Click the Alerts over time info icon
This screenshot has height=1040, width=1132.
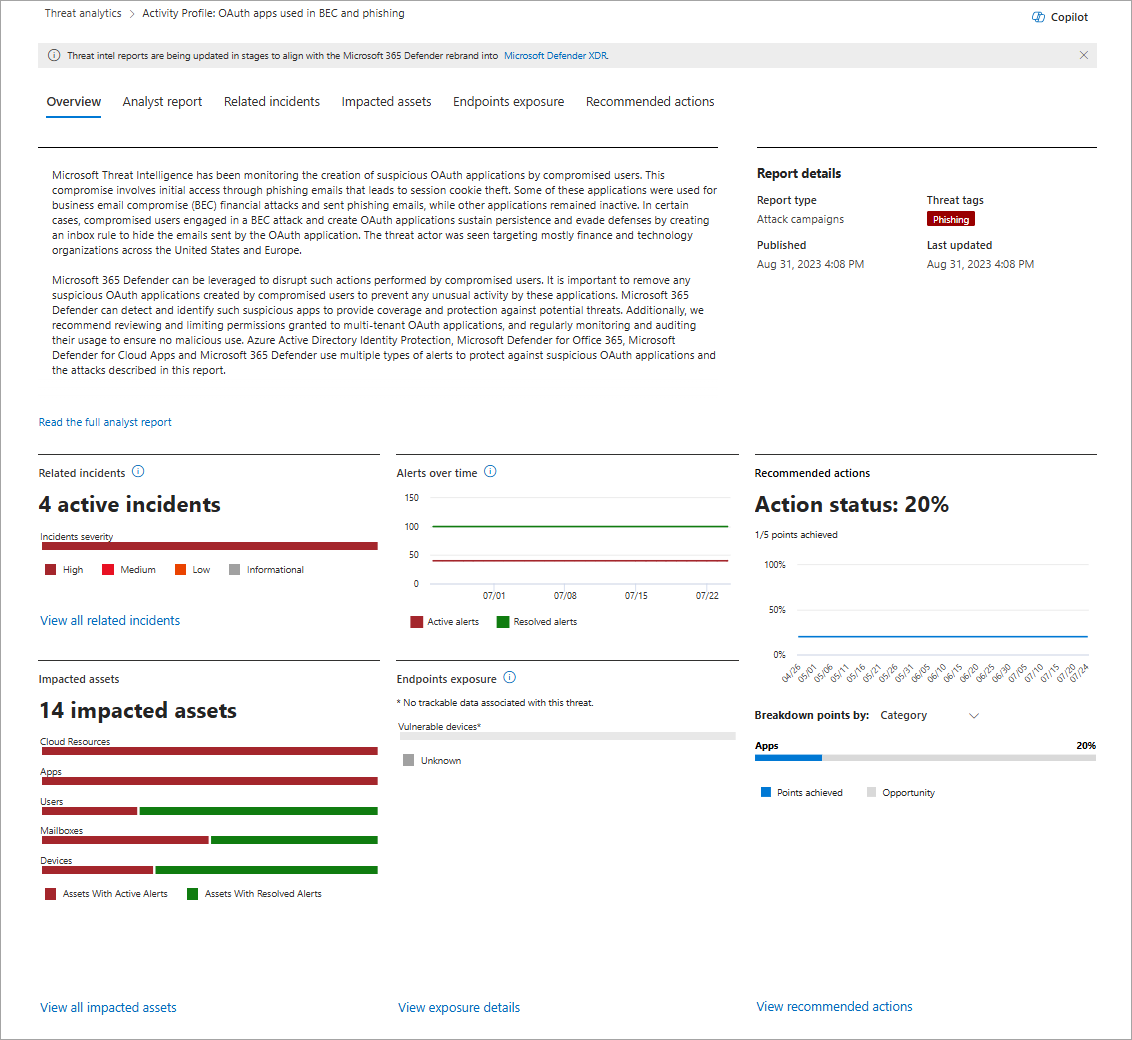[x=490, y=472]
